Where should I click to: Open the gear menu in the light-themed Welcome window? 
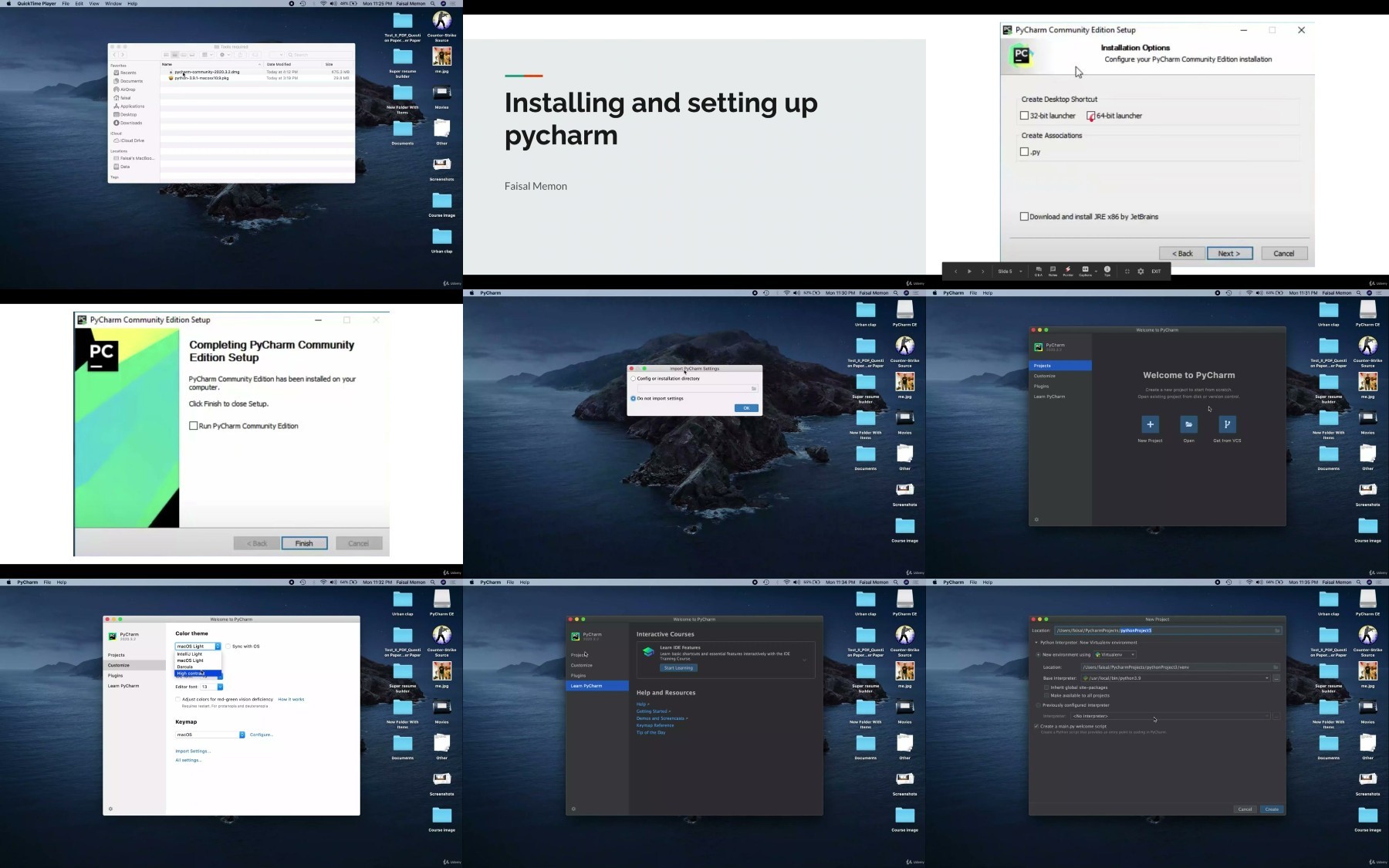tap(110, 809)
